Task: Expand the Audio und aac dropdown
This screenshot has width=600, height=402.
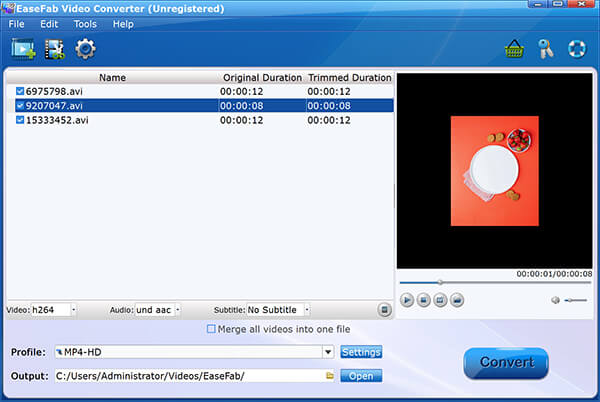Action: (x=178, y=309)
